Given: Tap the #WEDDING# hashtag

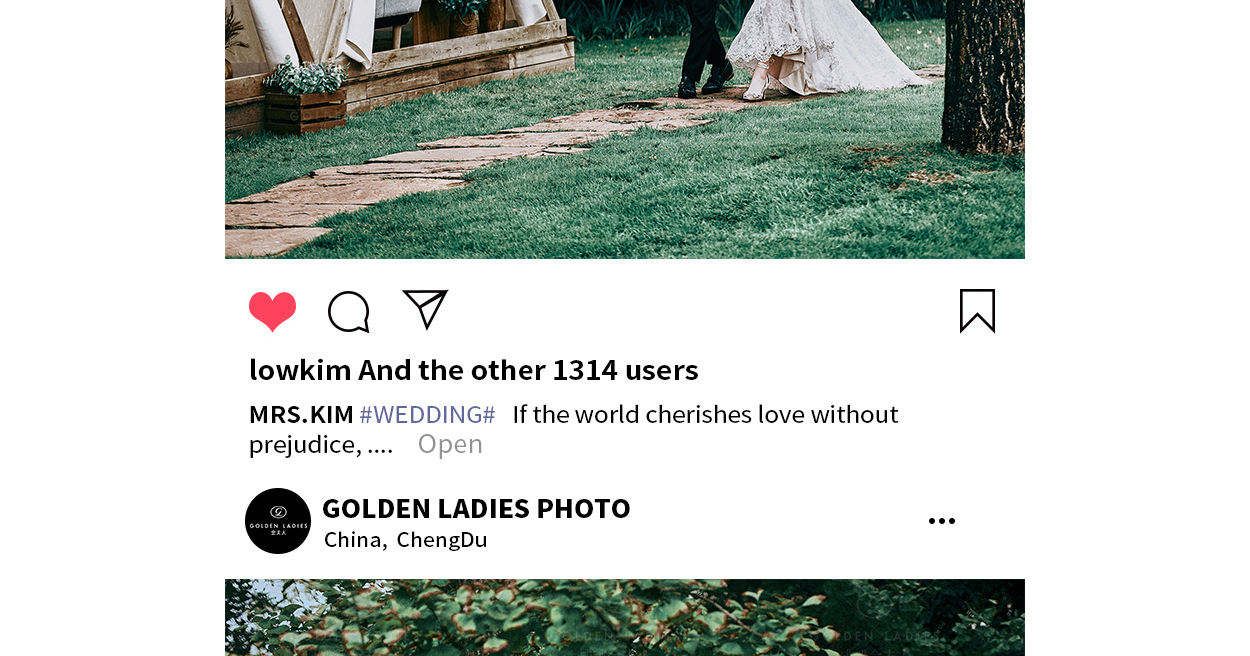Looking at the screenshot, I should (x=427, y=414).
